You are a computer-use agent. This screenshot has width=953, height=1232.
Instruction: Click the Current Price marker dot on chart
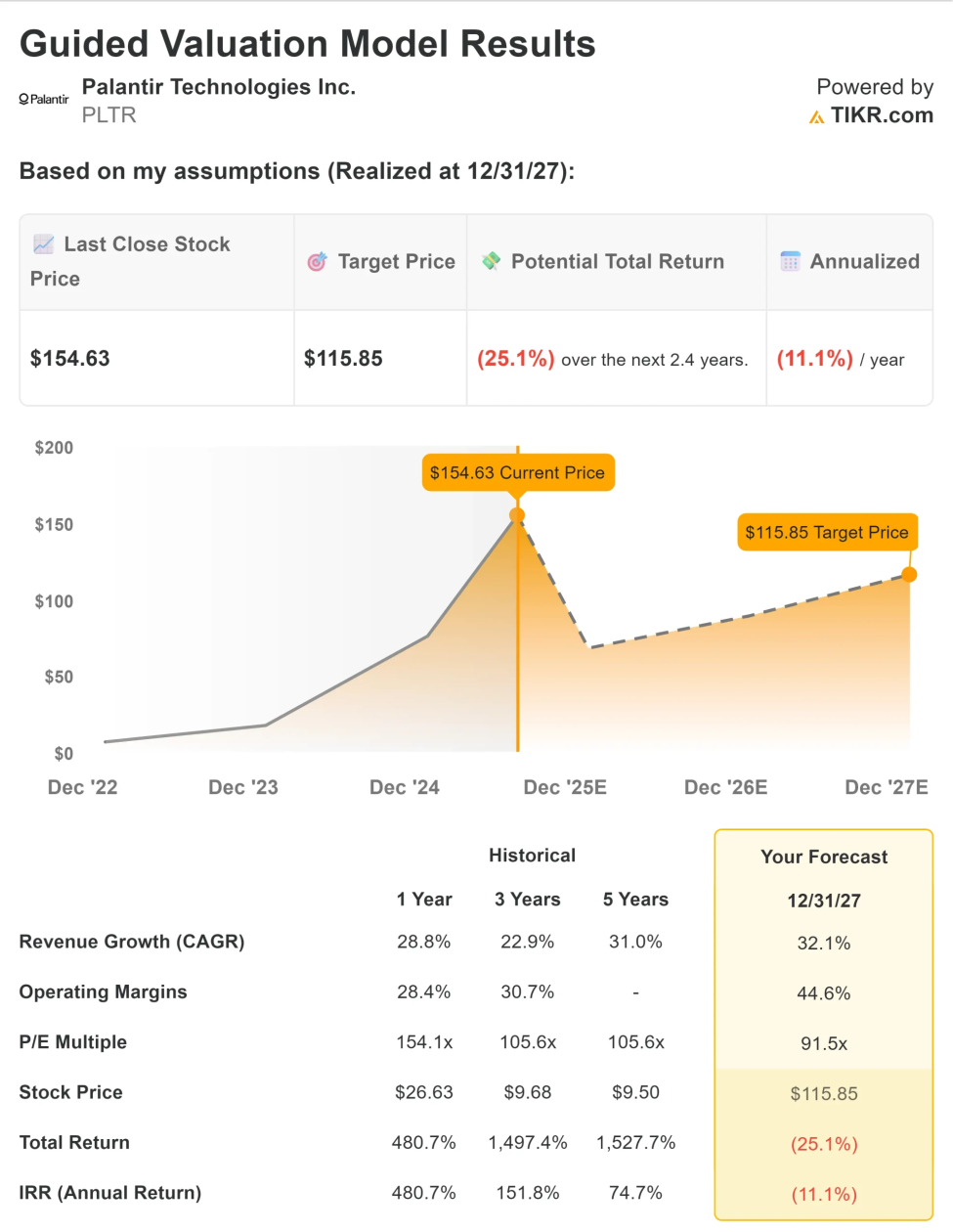point(517,515)
